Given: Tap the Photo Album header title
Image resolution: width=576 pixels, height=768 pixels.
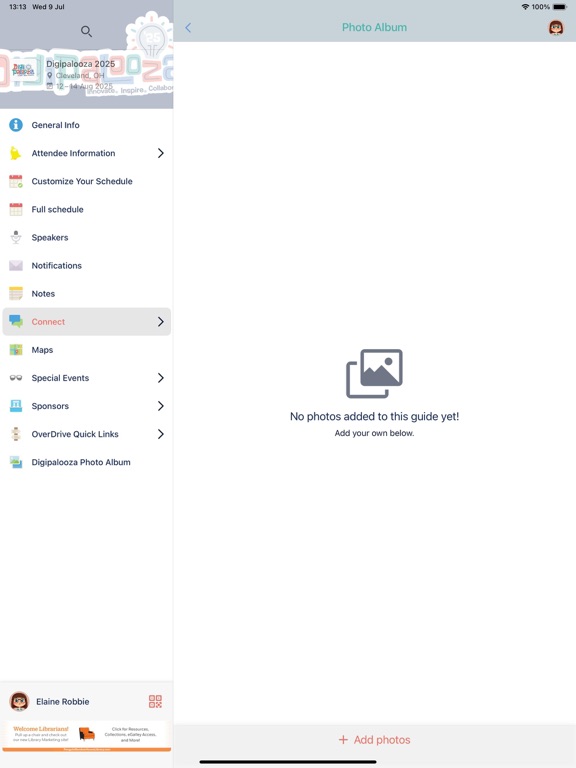Looking at the screenshot, I should pos(374,27).
